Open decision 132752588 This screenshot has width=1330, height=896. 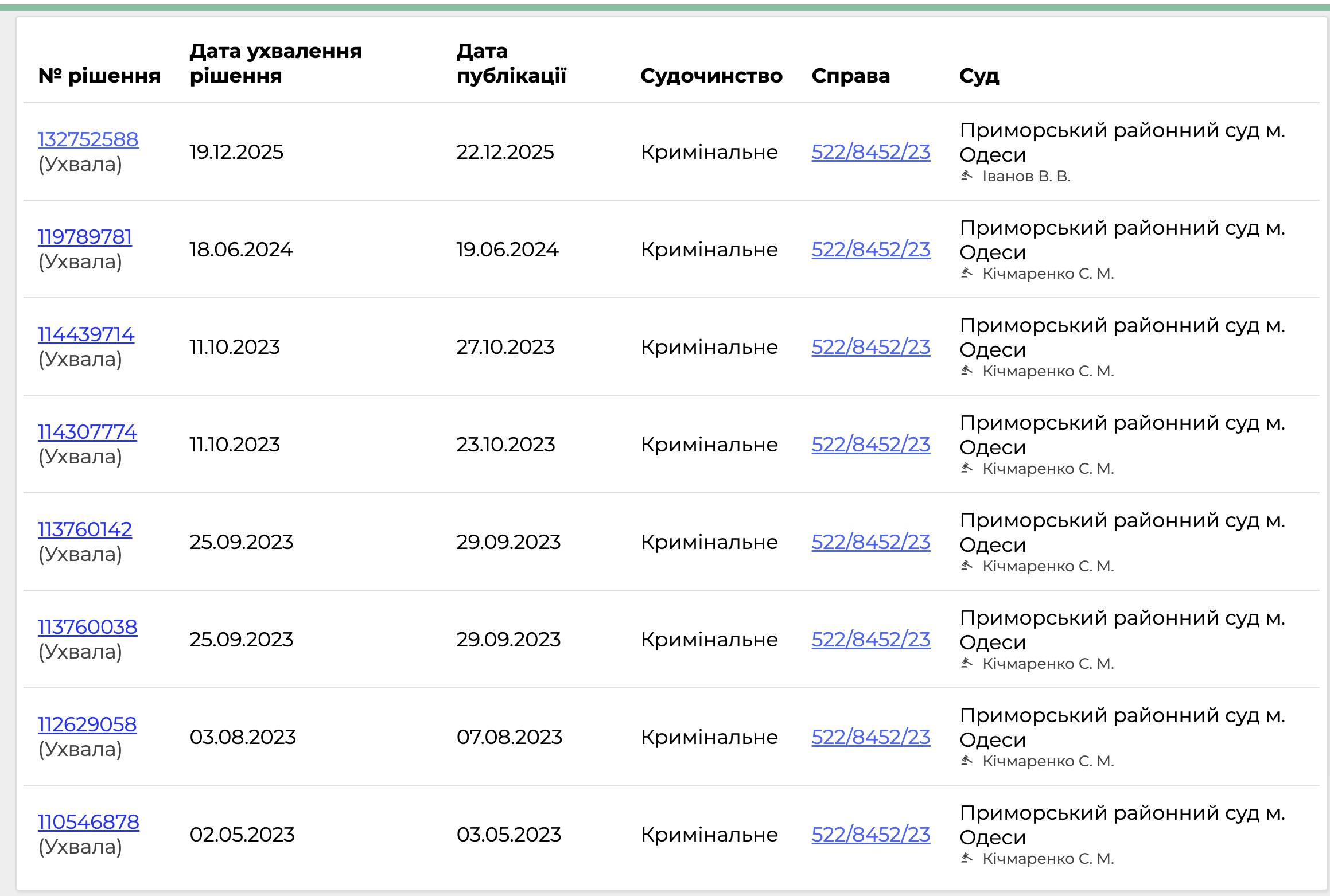(87, 139)
